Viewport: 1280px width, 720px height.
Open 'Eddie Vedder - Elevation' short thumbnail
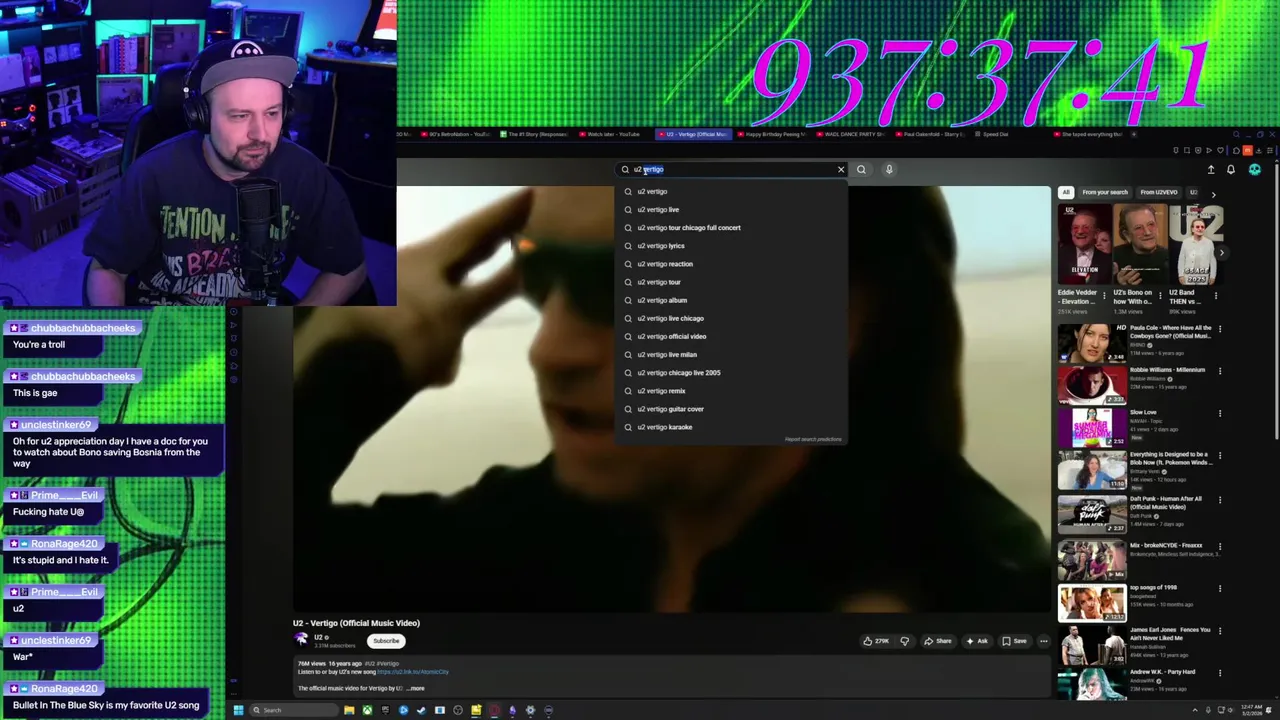click(x=1084, y=245)
